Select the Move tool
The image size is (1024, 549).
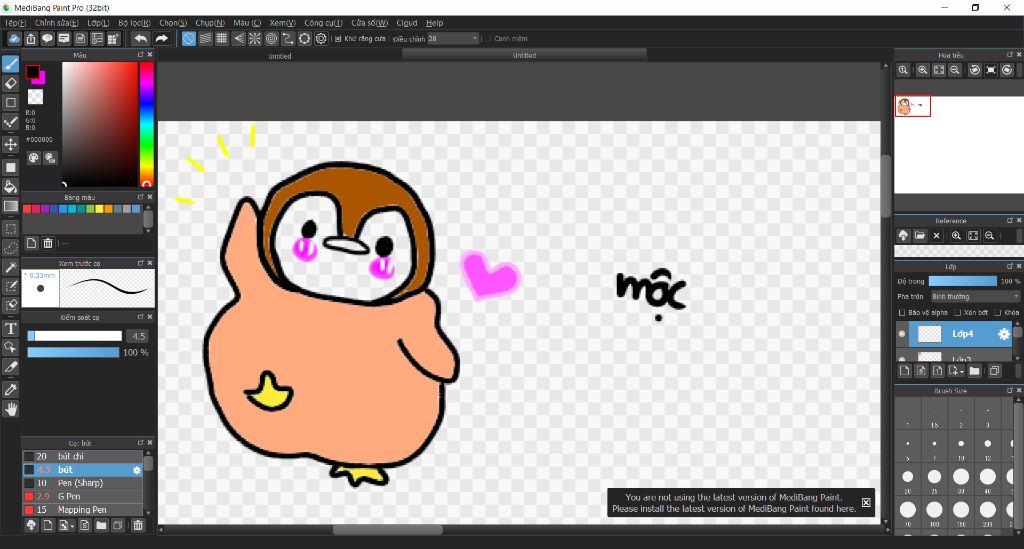pos(10,144)
